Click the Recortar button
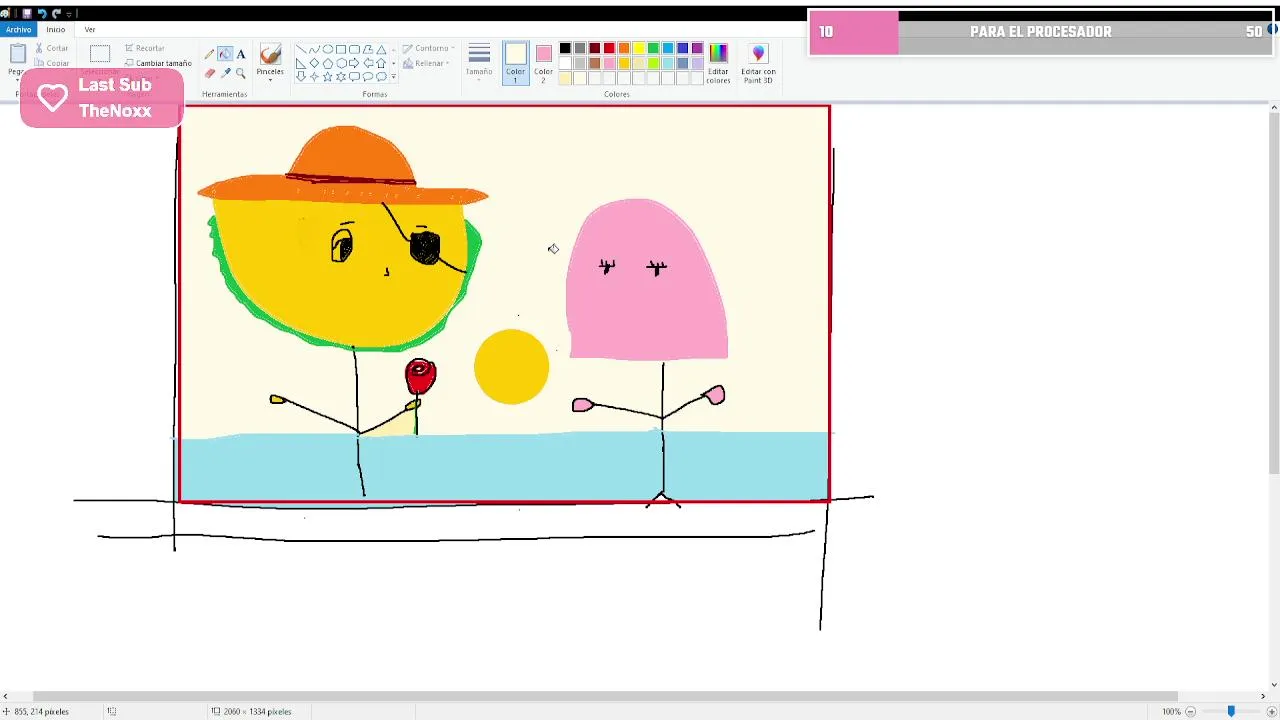Viewport: 1280px width, 720px height. (x=145, y=48)
